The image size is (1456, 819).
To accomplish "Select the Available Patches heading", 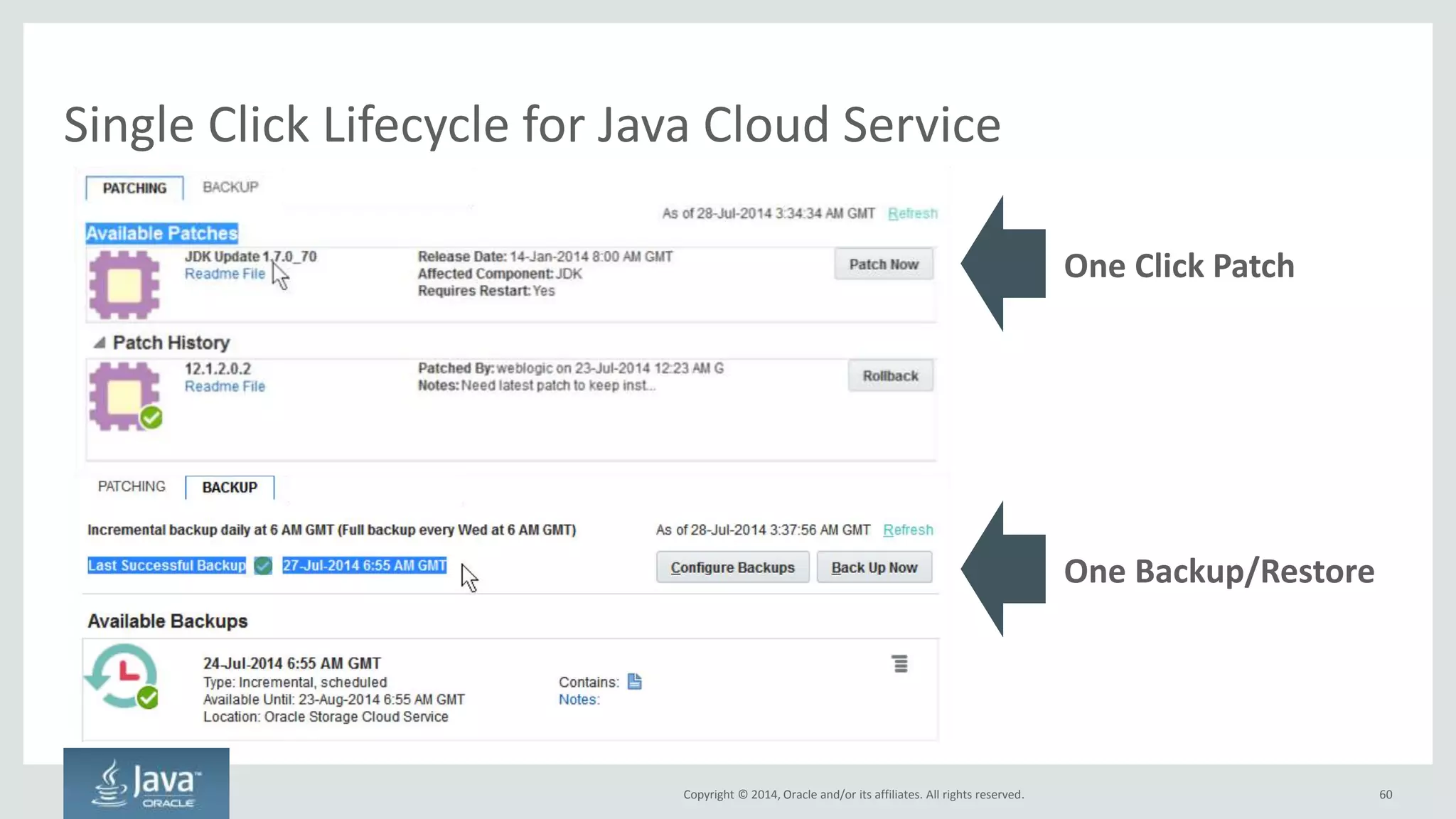I will tap(161, 233).
